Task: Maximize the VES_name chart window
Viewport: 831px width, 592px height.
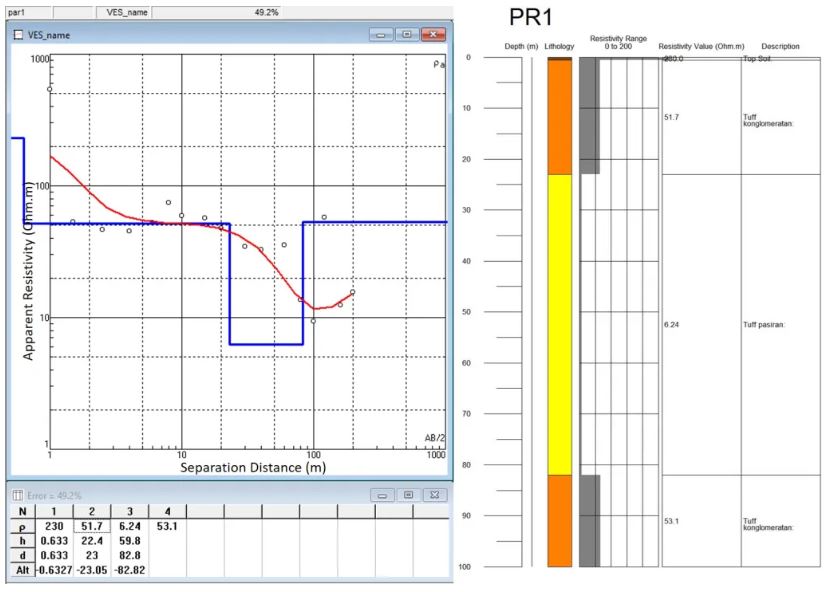Action: pos(406,34)
